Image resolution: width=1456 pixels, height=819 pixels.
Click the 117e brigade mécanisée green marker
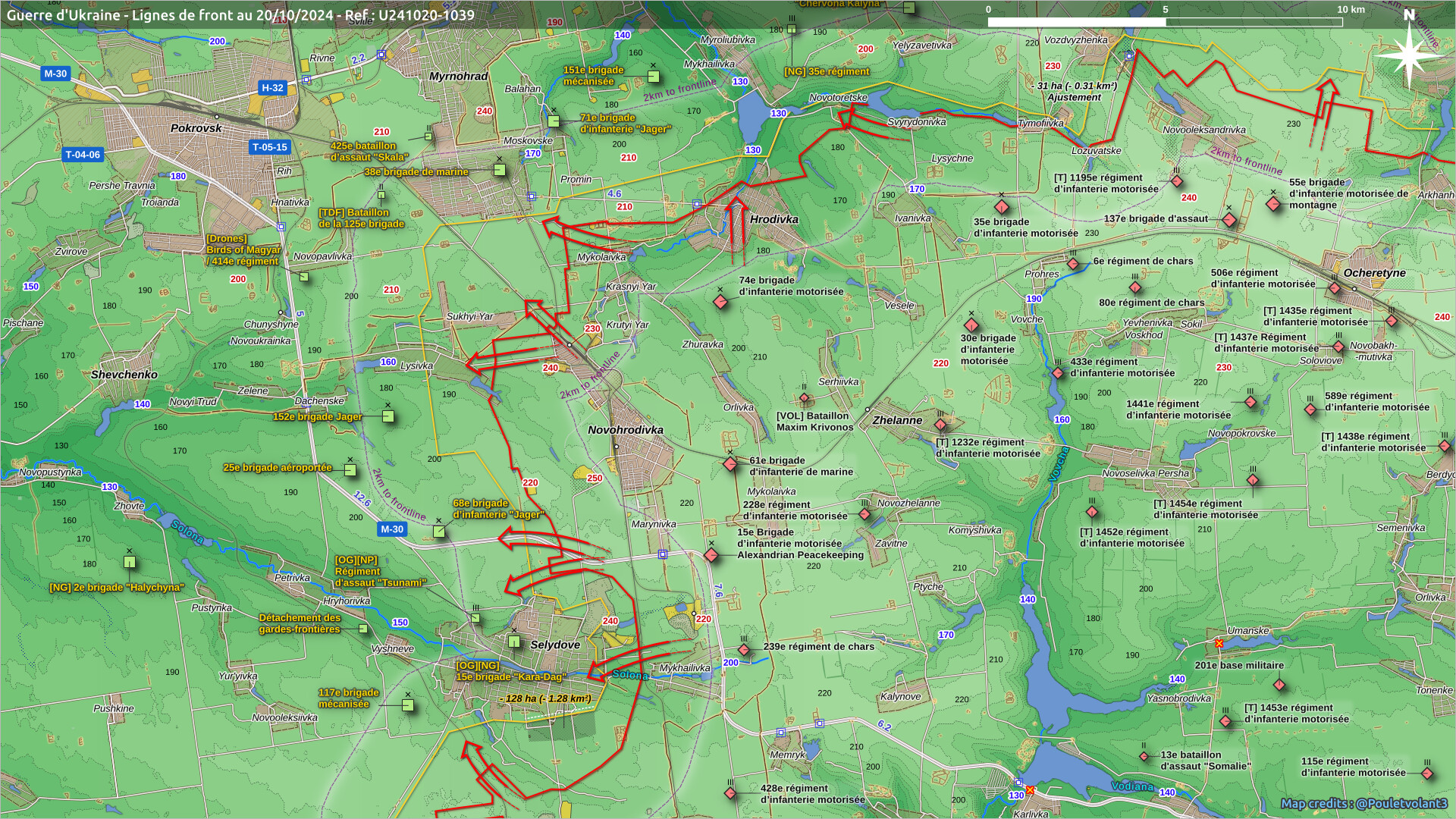point(408,705)
